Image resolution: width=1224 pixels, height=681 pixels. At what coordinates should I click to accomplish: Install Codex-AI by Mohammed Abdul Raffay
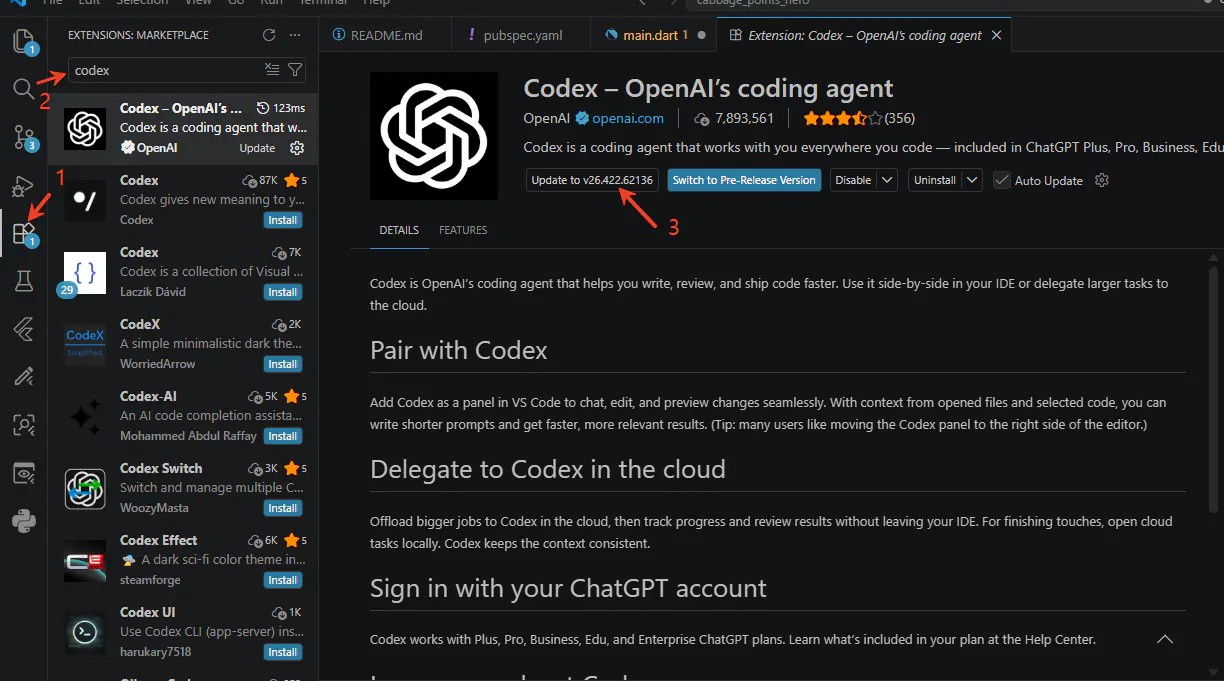click(283, 436)
